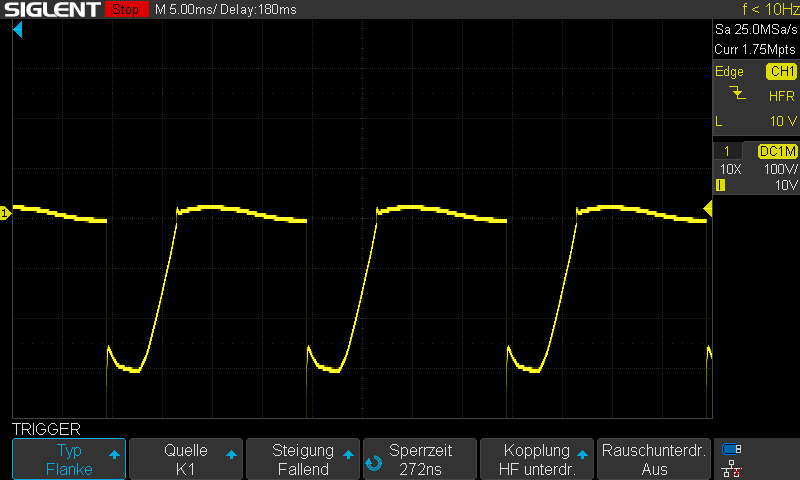This screenshot has height=480, width=800.
Task: Select the channel 1 tab
Action: tap(727, 151)
